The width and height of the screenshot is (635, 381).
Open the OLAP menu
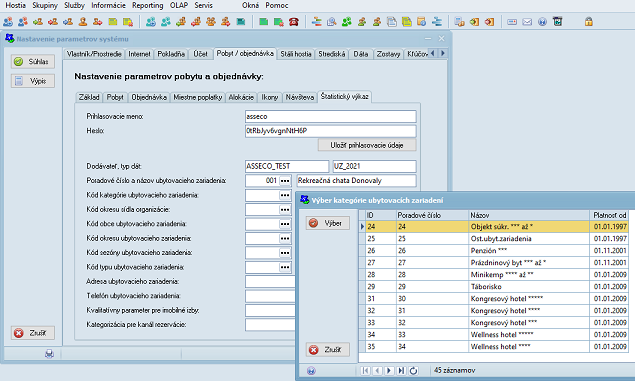point(179,5)
